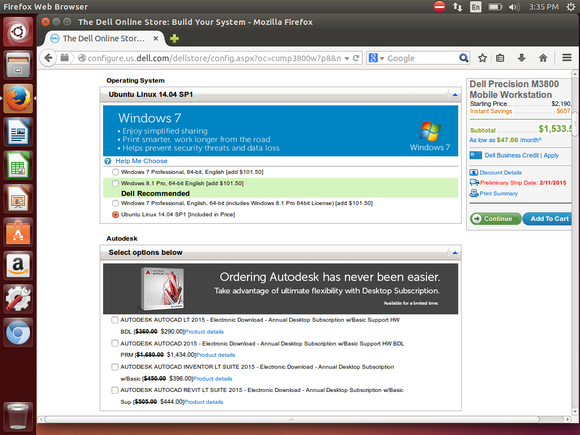Screen dimensions: 580x435
Task: Check AUTODESK AUTOCAD REVIT LT SUITE 2015 box
Action: pos(115,390)
